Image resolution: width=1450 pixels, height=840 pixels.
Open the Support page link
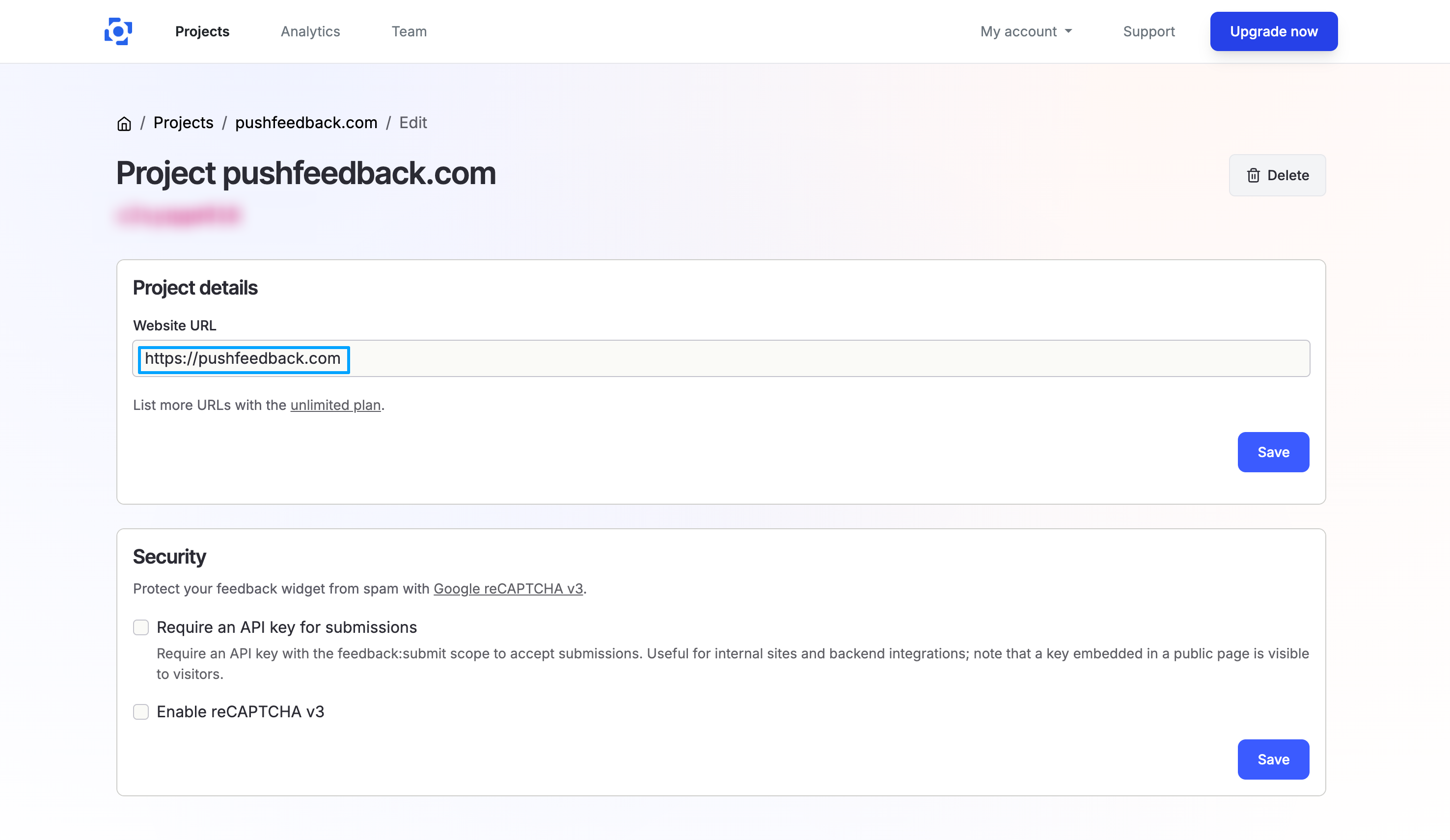(1149, 31)
